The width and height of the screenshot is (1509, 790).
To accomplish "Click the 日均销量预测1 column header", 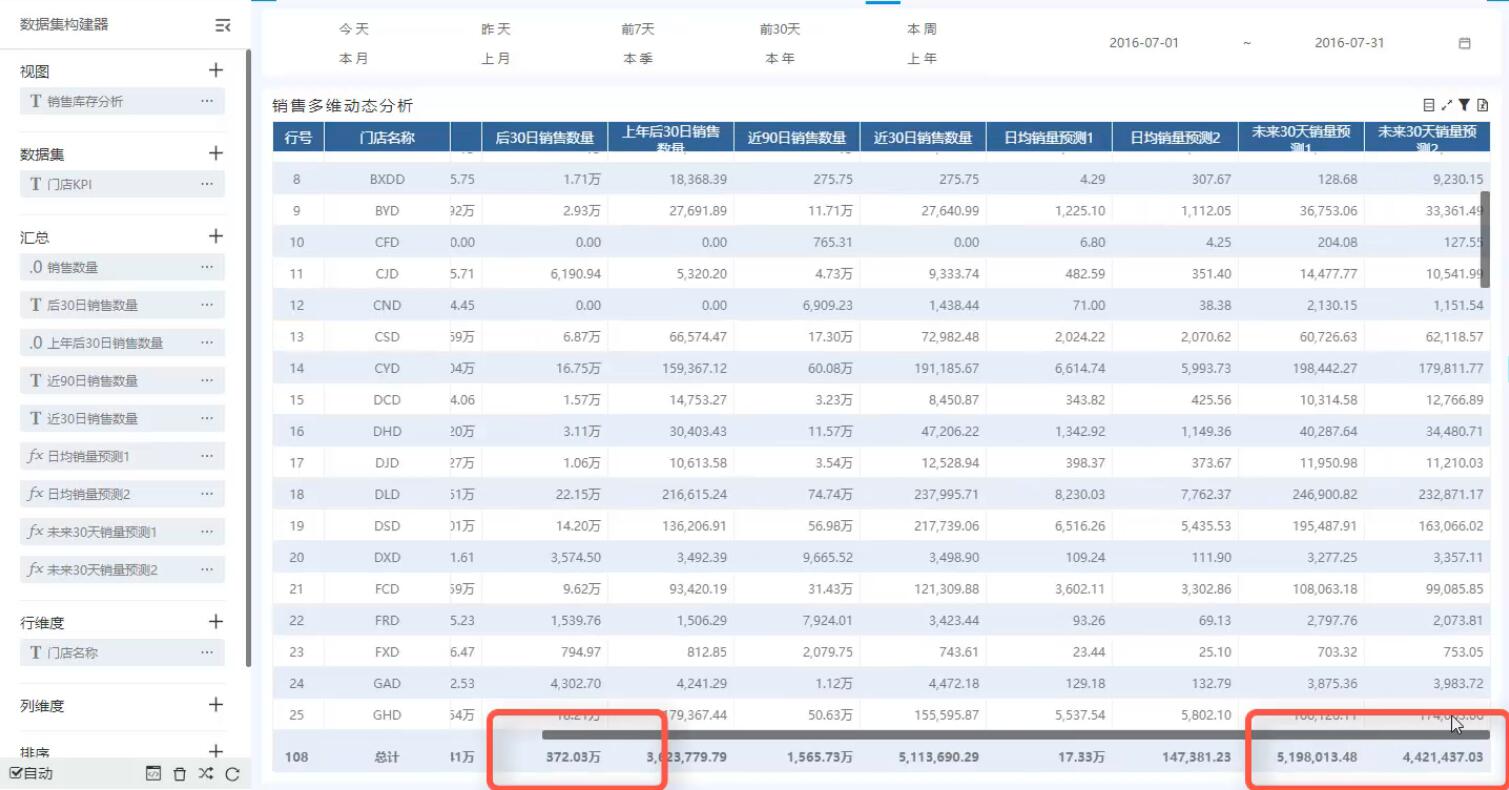I will click(1050, 138).
